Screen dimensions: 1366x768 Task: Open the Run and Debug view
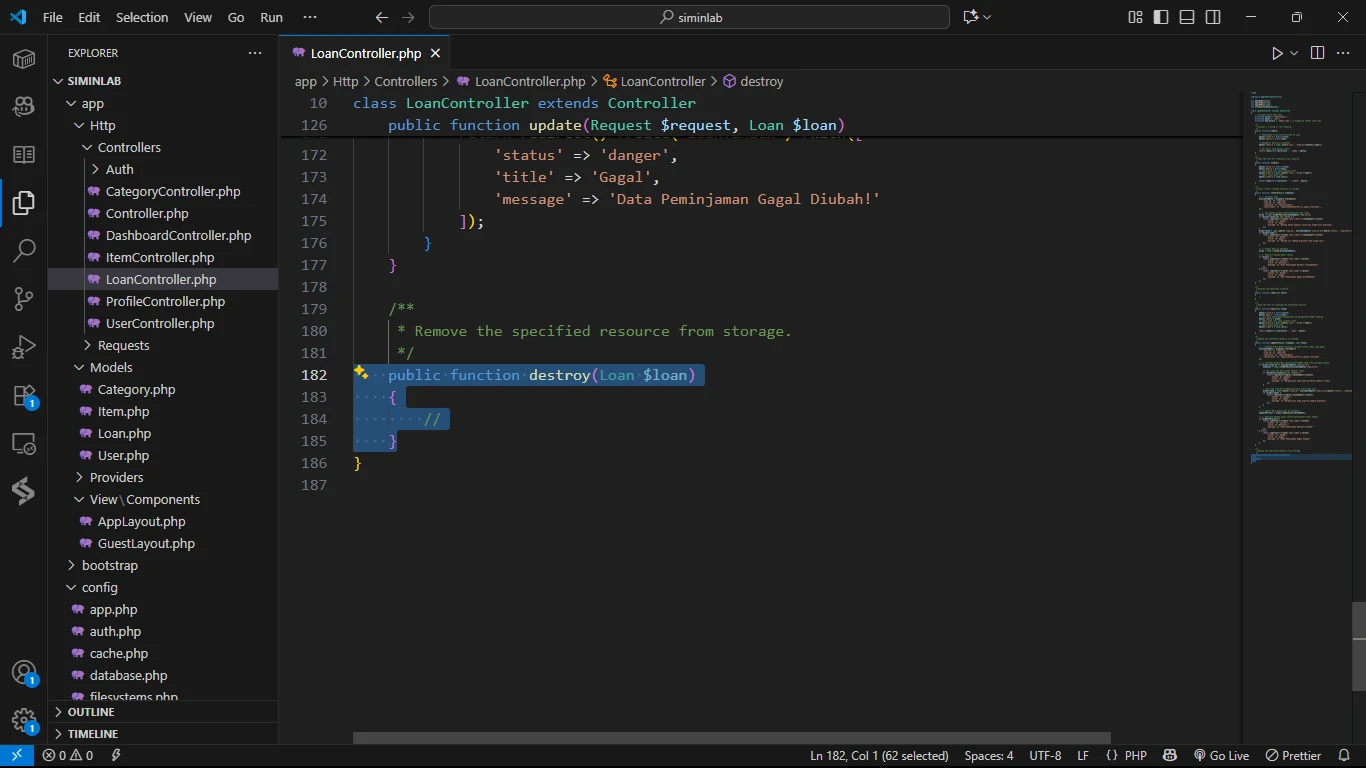pos(24,347)
